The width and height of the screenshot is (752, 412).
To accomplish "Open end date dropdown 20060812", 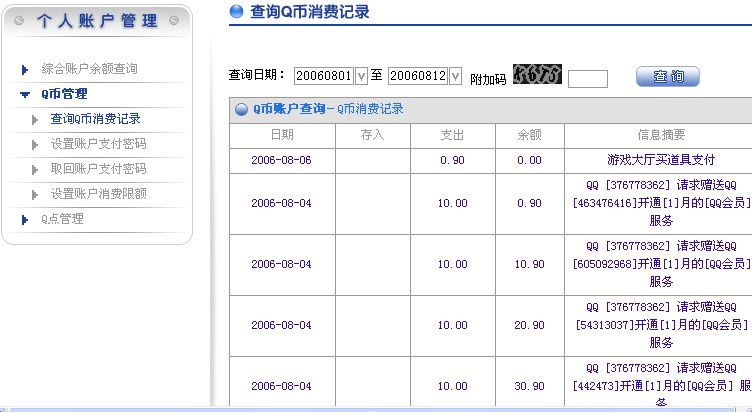I will tap(455, 76).
